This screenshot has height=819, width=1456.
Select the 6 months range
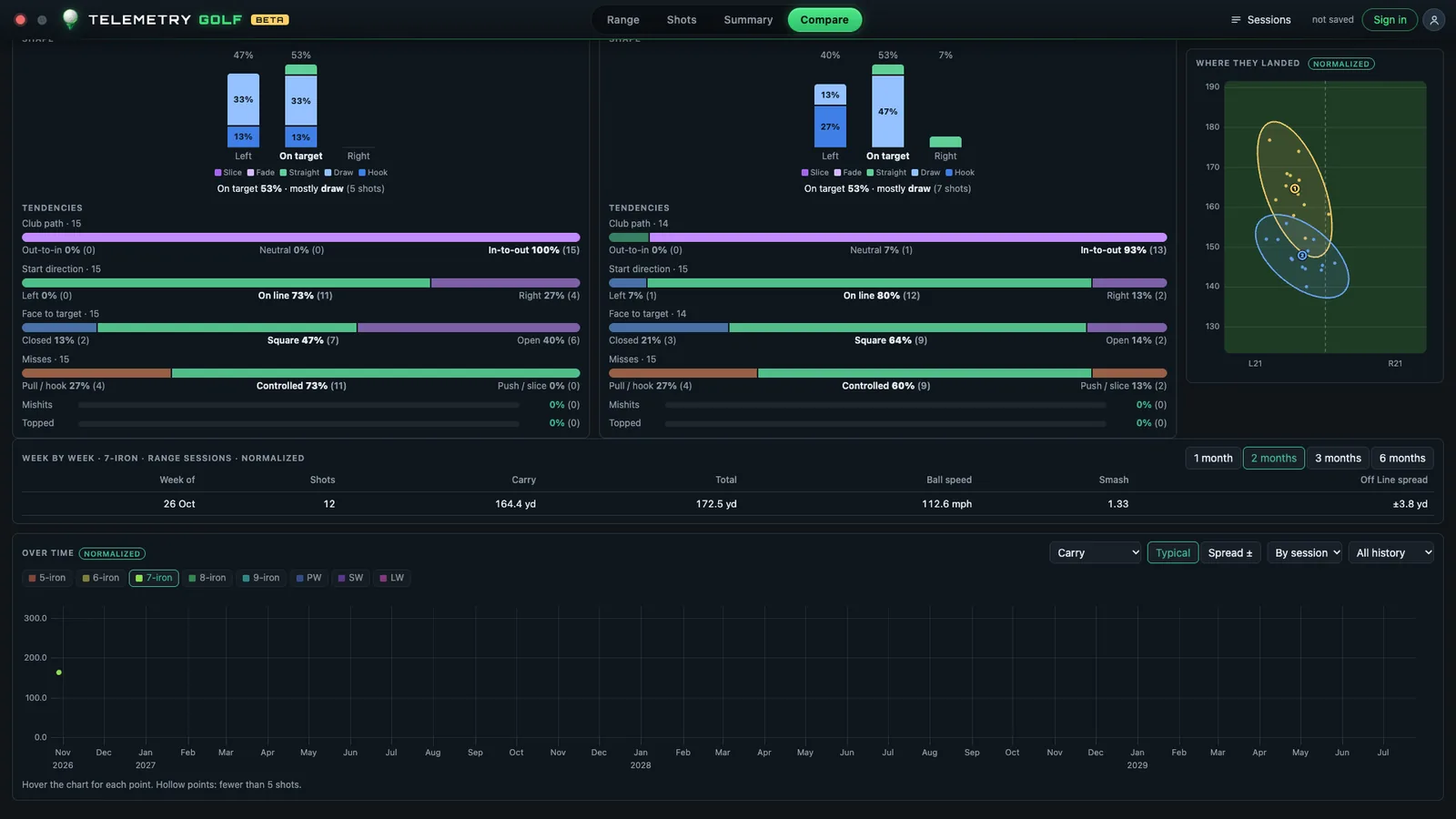pos(1402,458)
